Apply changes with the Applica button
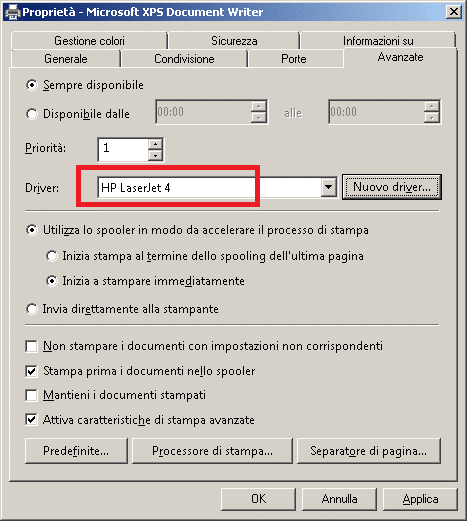Image resolution: width=467 pixels, height=521 pixels. [420, 499]
